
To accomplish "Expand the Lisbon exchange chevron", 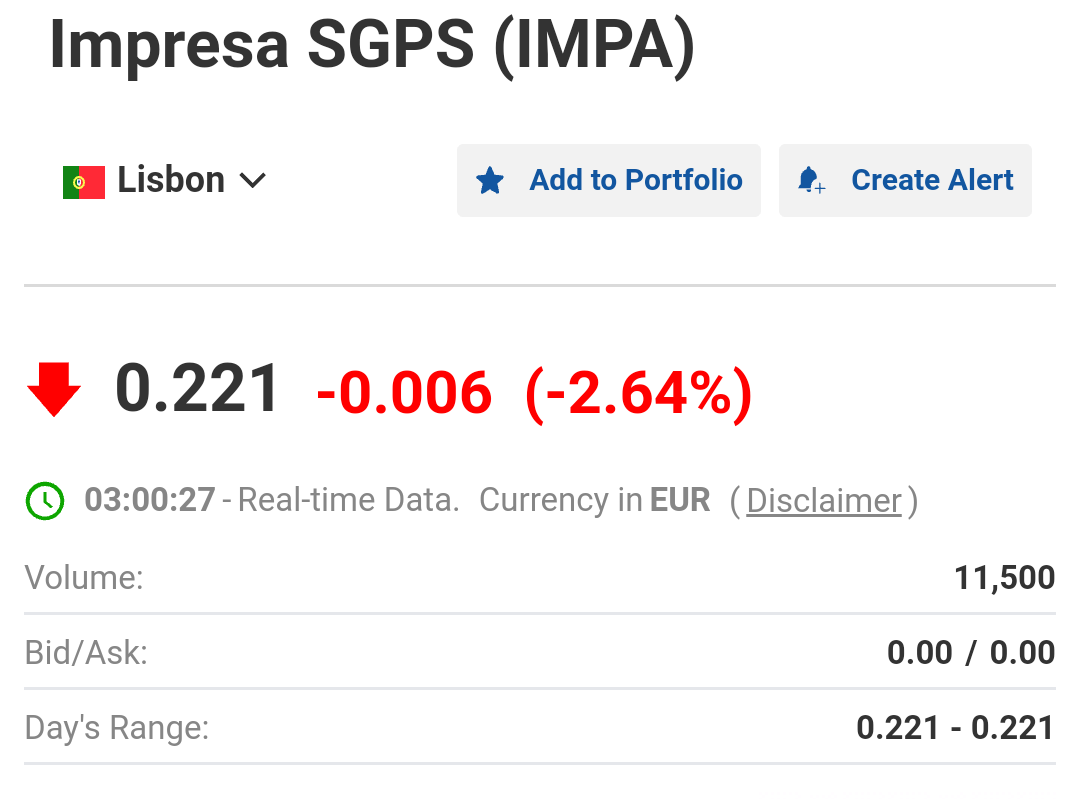I will tap(253, 181).
